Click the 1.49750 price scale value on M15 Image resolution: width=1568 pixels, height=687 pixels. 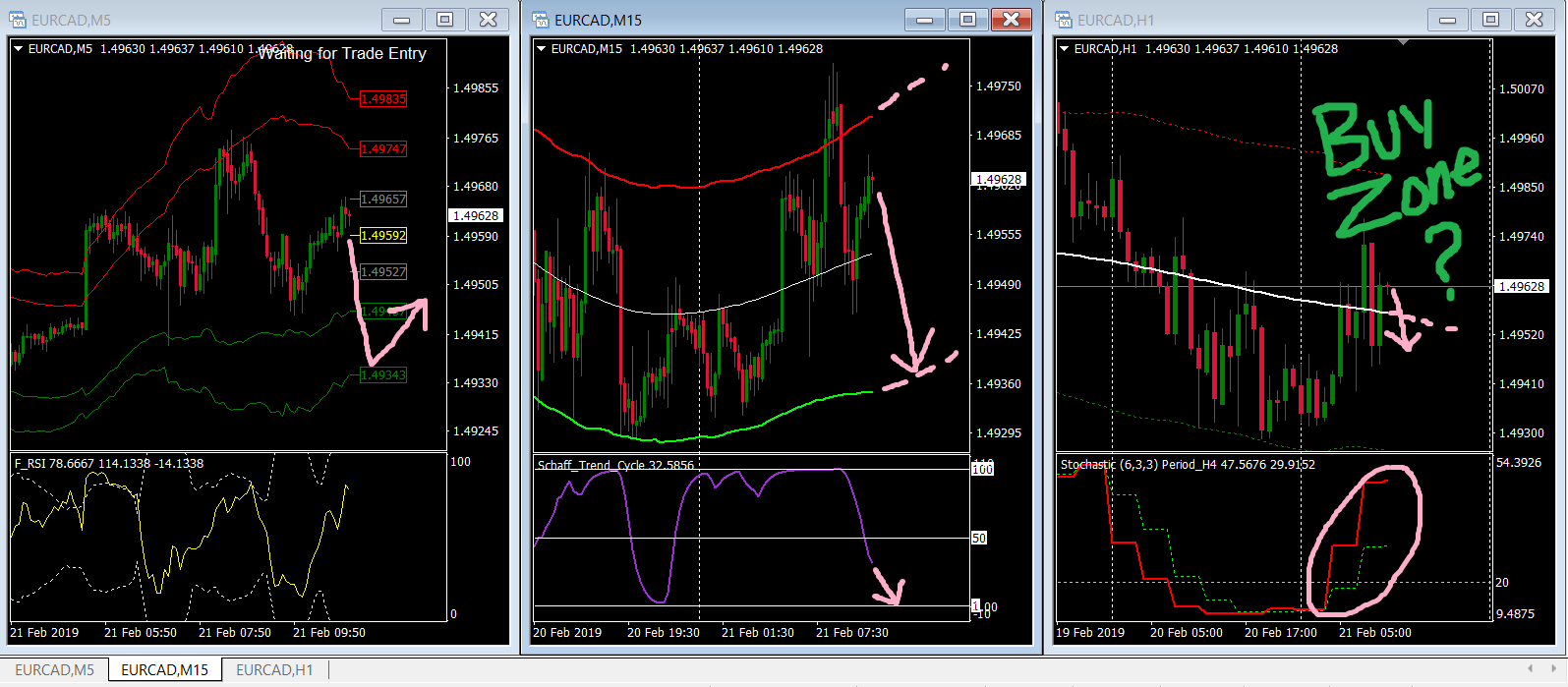pos(999,86)
